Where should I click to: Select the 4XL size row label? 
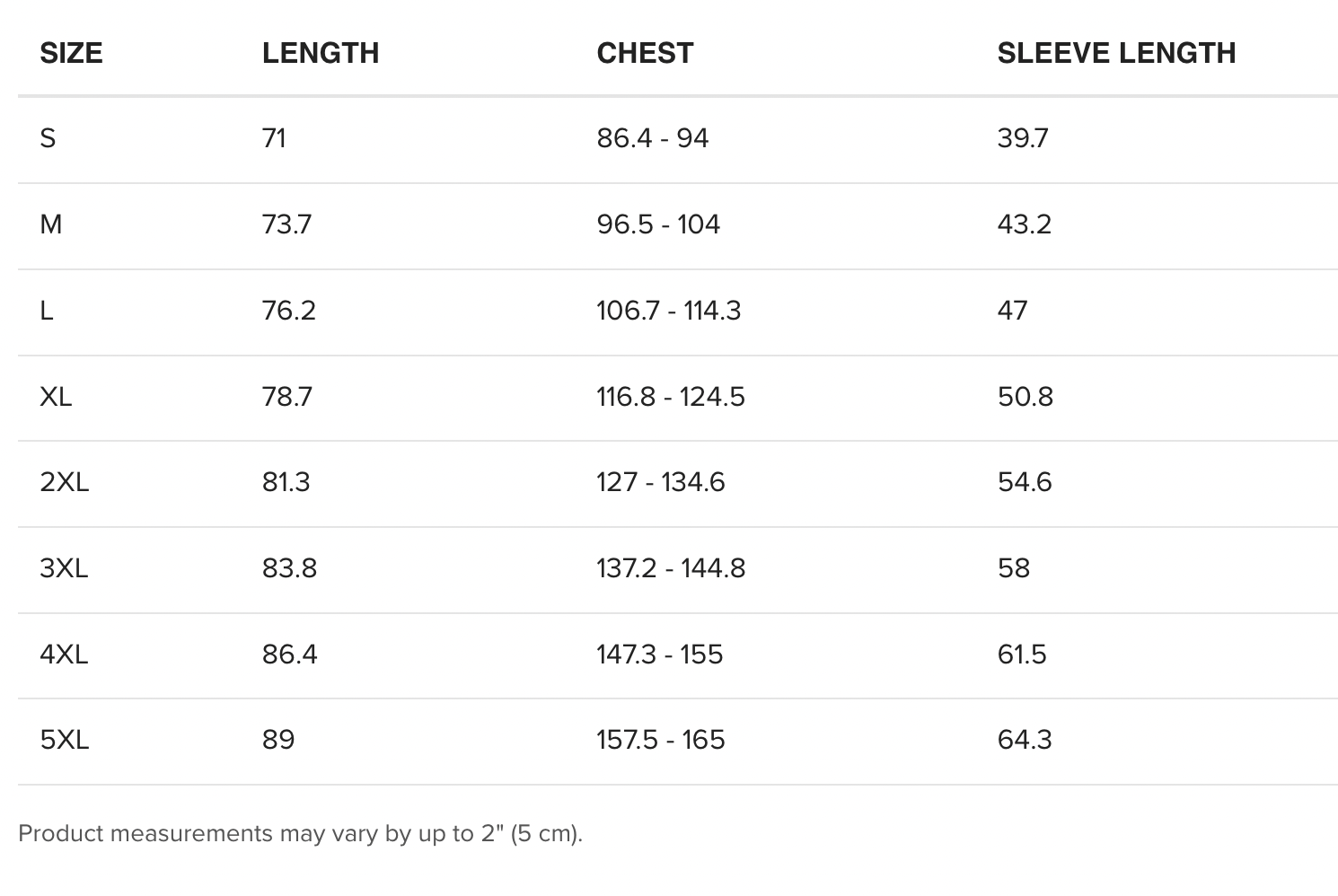64,654
